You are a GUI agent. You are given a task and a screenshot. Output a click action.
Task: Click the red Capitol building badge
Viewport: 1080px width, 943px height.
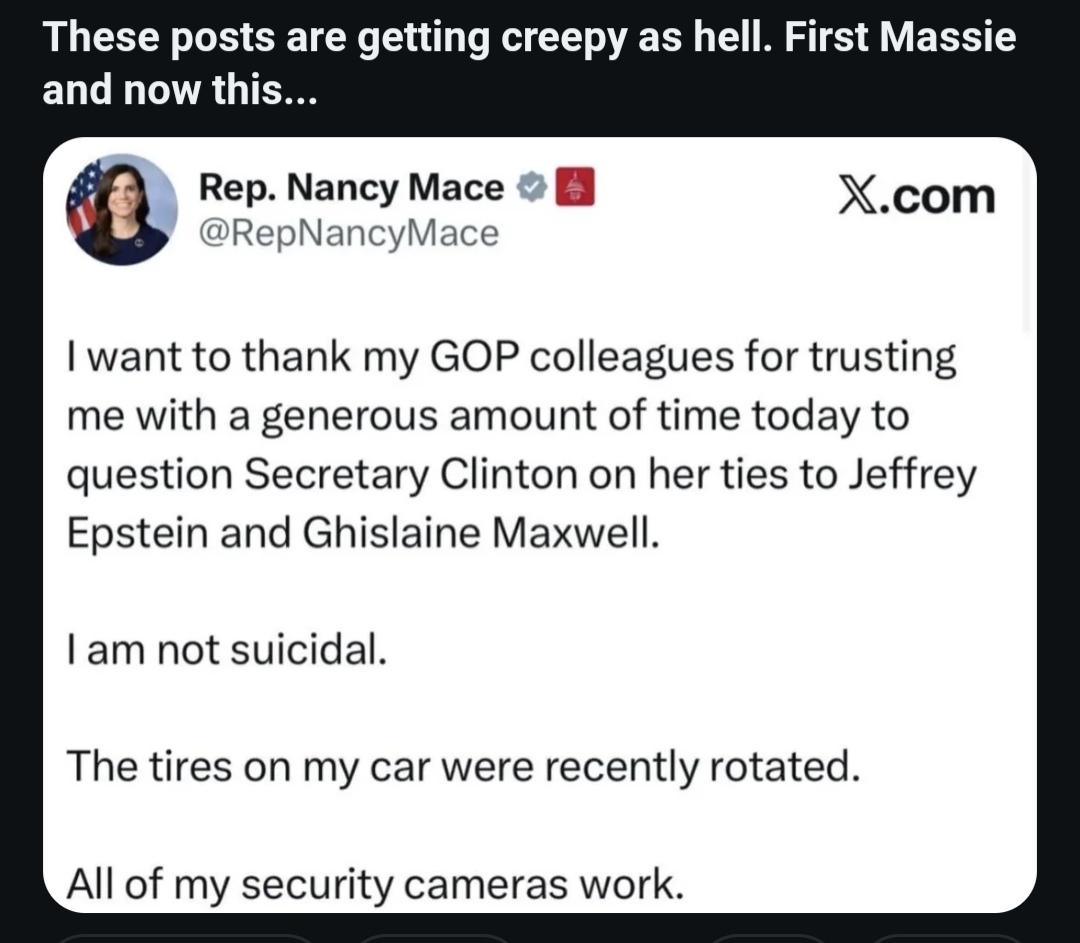tap(575, 187)
